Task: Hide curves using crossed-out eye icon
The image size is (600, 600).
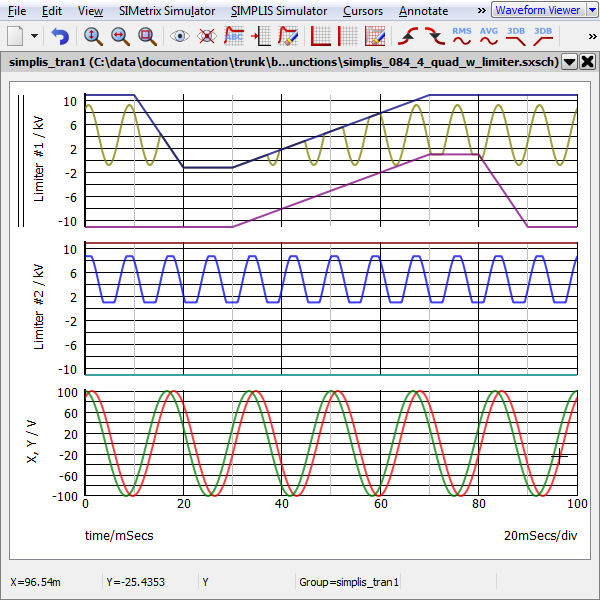Action: pyautogui.click(x=207, y=36)
